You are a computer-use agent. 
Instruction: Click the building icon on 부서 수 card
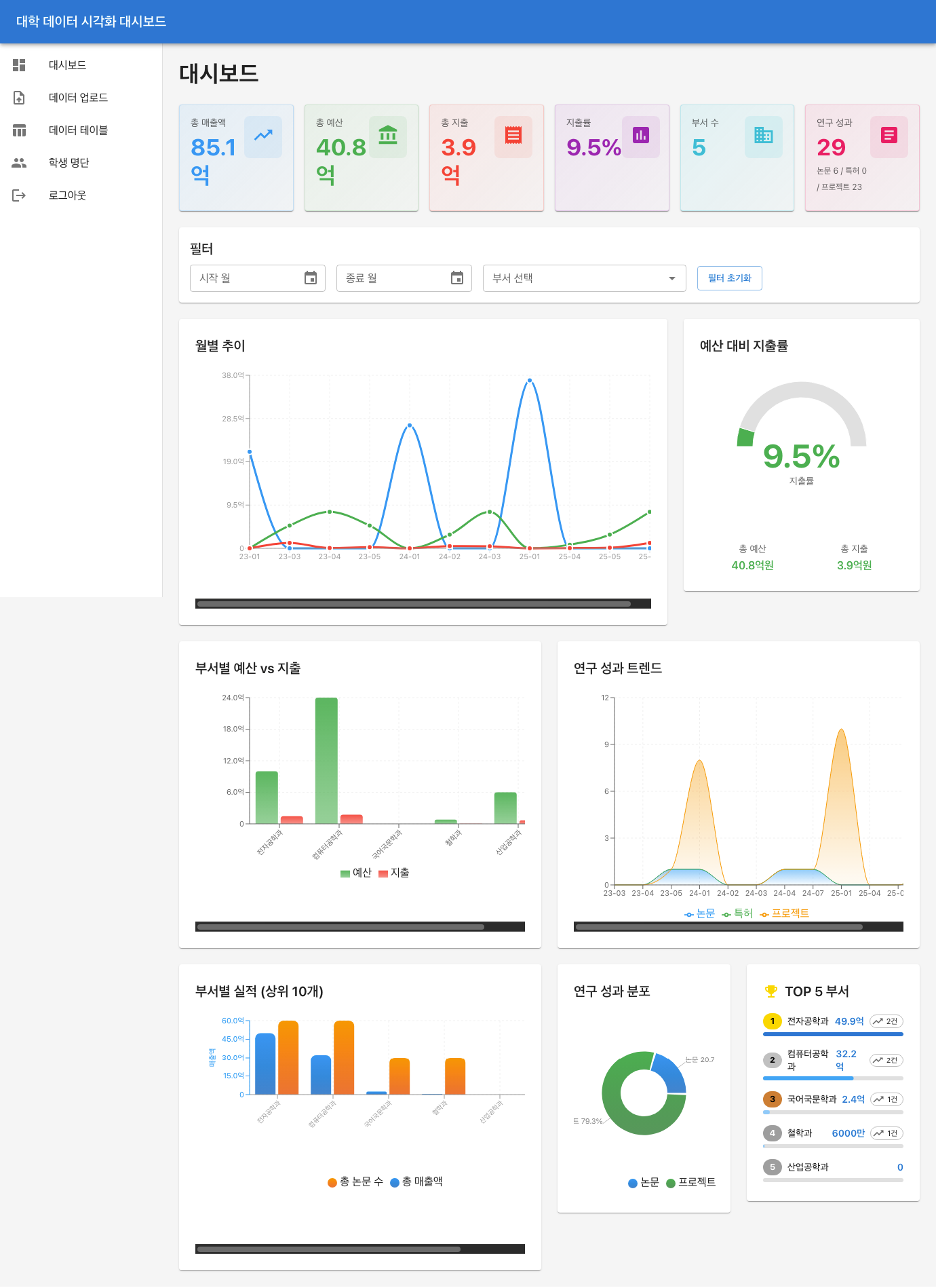[x=764, y=136]
